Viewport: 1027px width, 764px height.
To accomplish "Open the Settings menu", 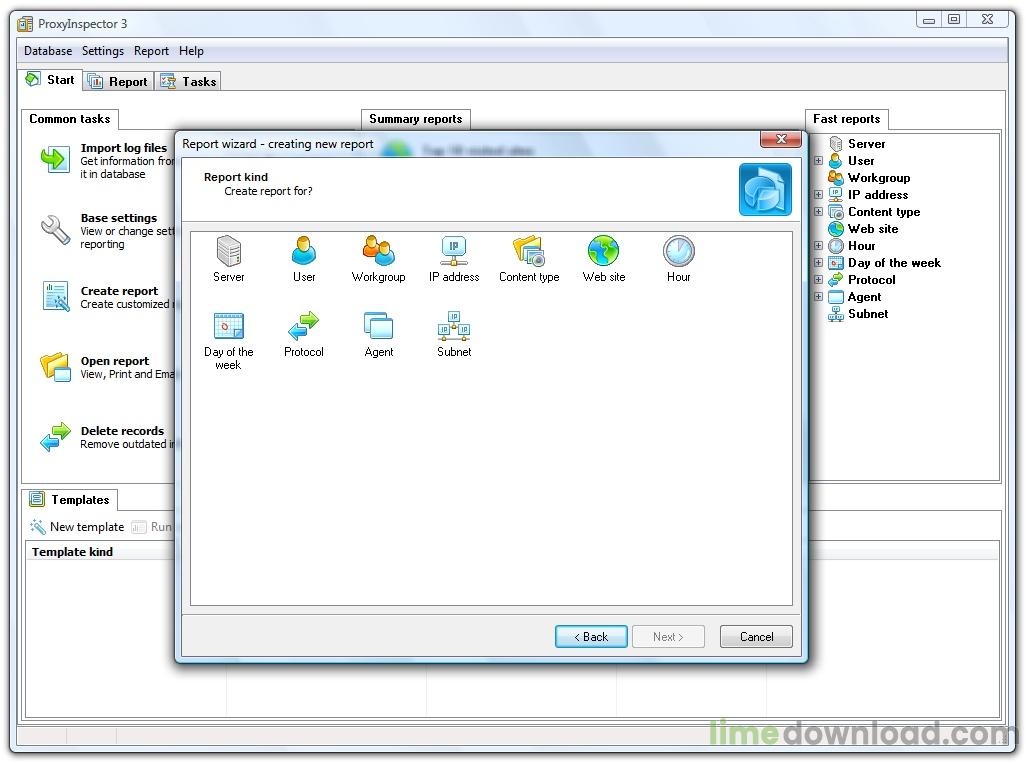I will [x=102, y=50].
